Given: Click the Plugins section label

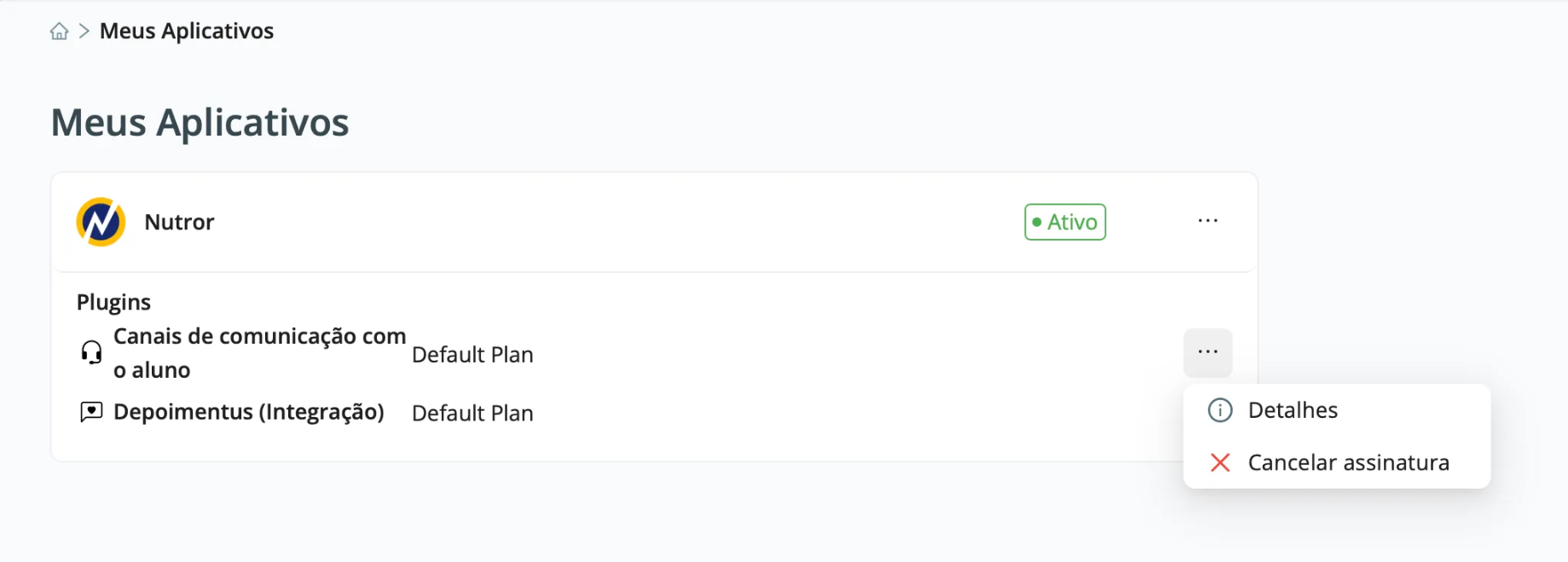Looking at the screenshot, I should tap(113, 303).
